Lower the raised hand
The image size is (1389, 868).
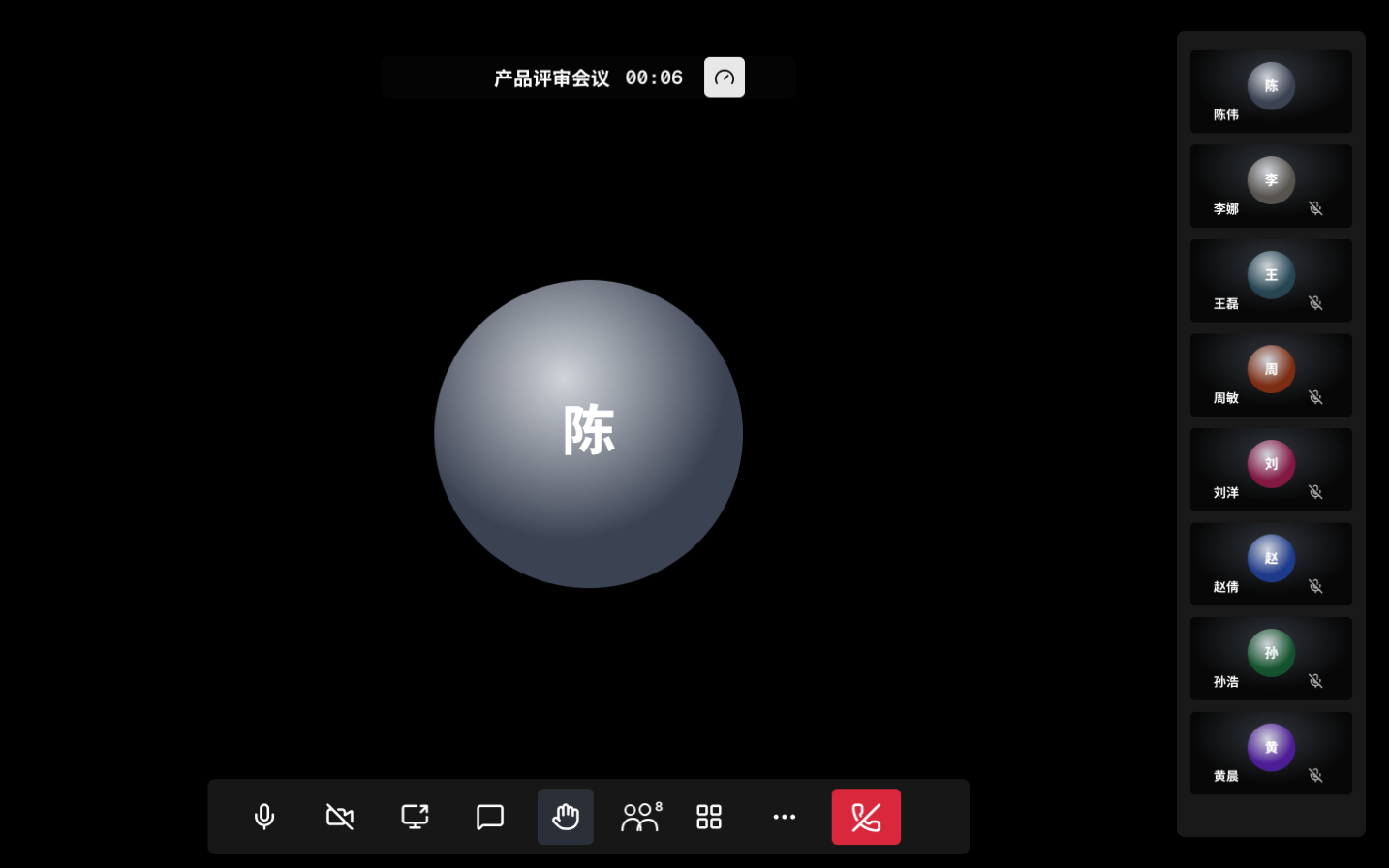pyautogui.click(x=566, y=817)
